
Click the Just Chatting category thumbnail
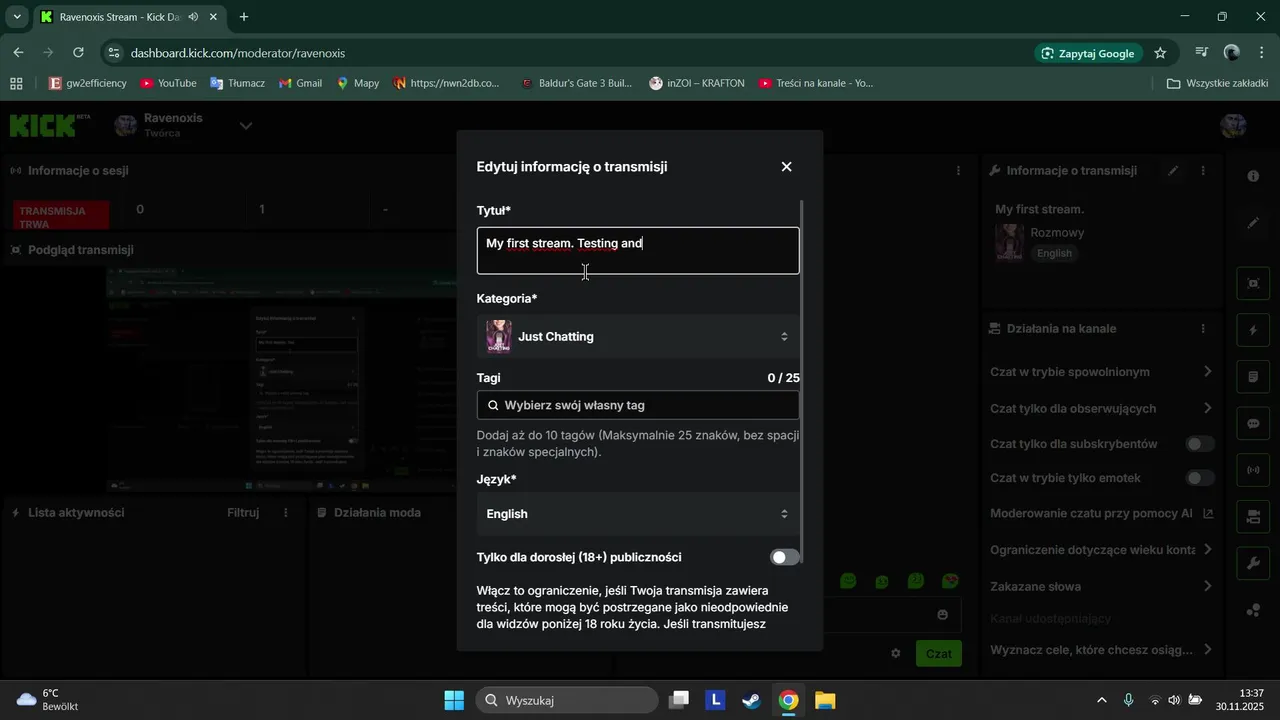pyautogui.click(x=499, y=337)
